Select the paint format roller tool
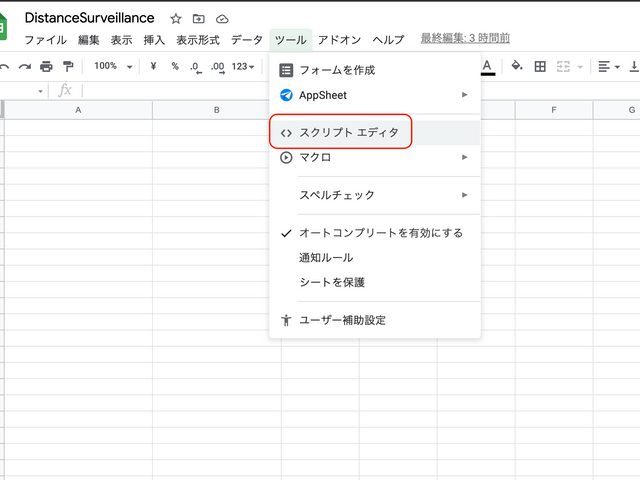This screenshot has height=480, width=640. pyautogui.click(x=68, y=67)
